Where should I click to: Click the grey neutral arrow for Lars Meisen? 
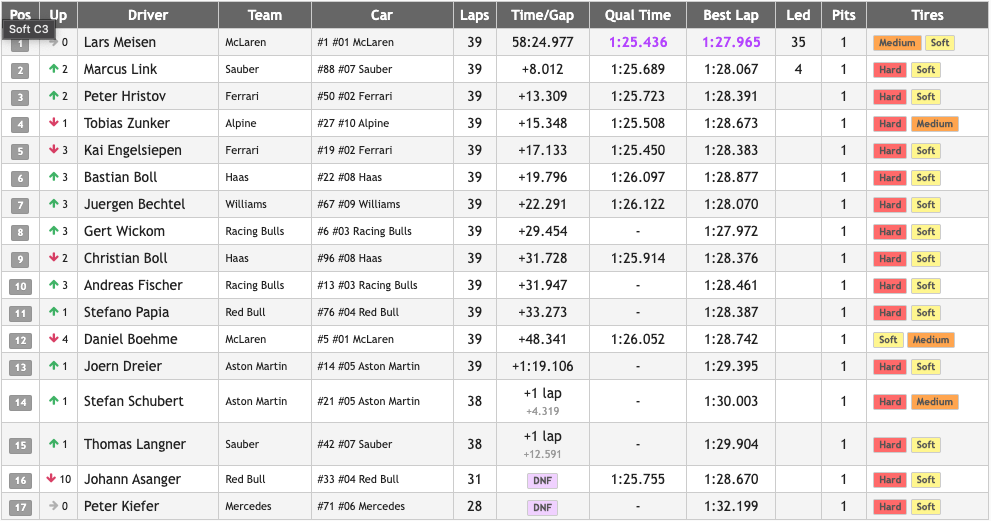pos(52,43)
